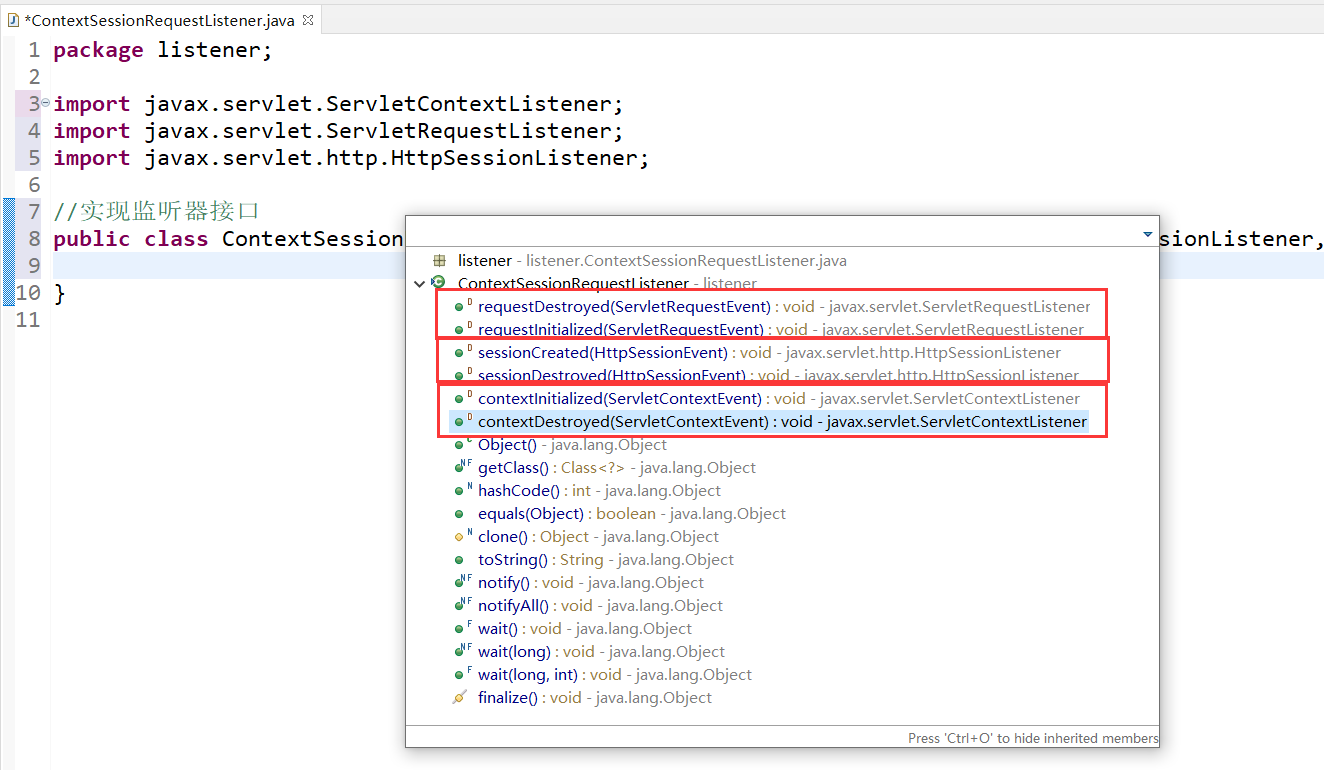Close the ContextSessionRequestListener.java tab
Viewport: 1324px width, 770px height.
click(306, 18)
